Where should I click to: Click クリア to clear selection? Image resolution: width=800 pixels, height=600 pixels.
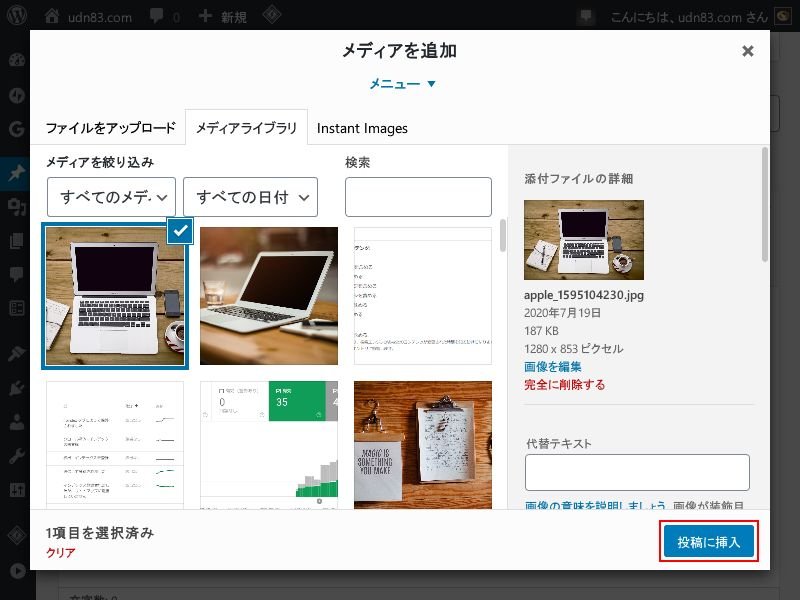coord(61,553)
